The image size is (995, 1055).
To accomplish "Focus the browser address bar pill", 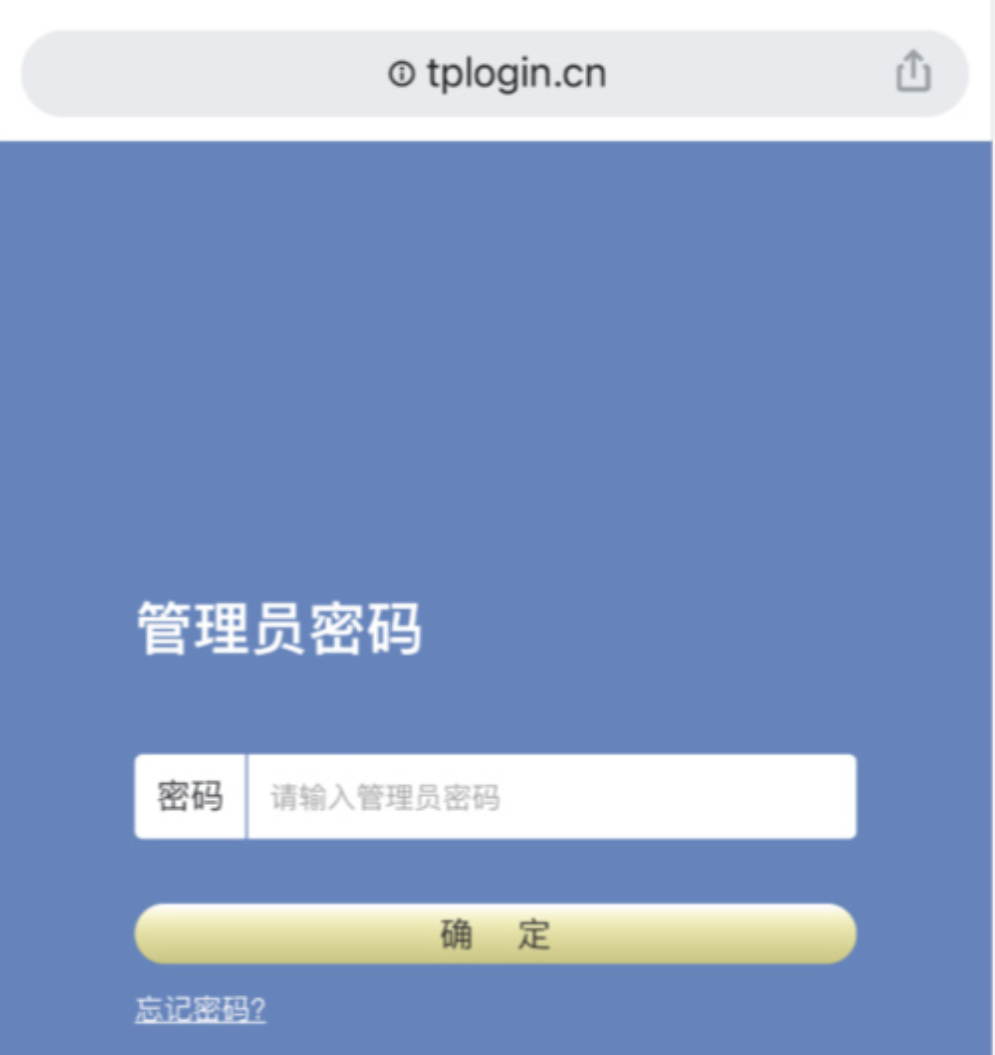I will (494, 73).
